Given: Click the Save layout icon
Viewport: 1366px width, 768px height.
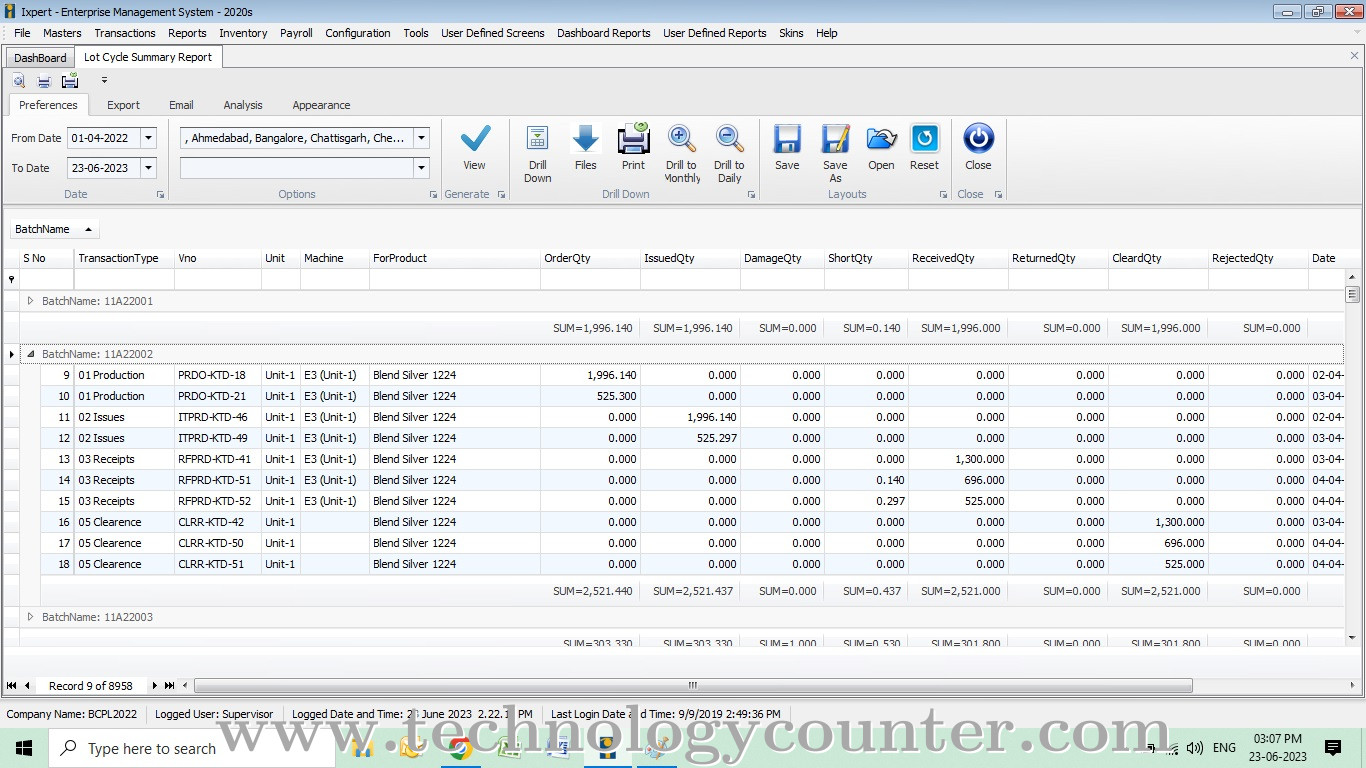Looking at the screenshot, I should (x=787, y=138).
